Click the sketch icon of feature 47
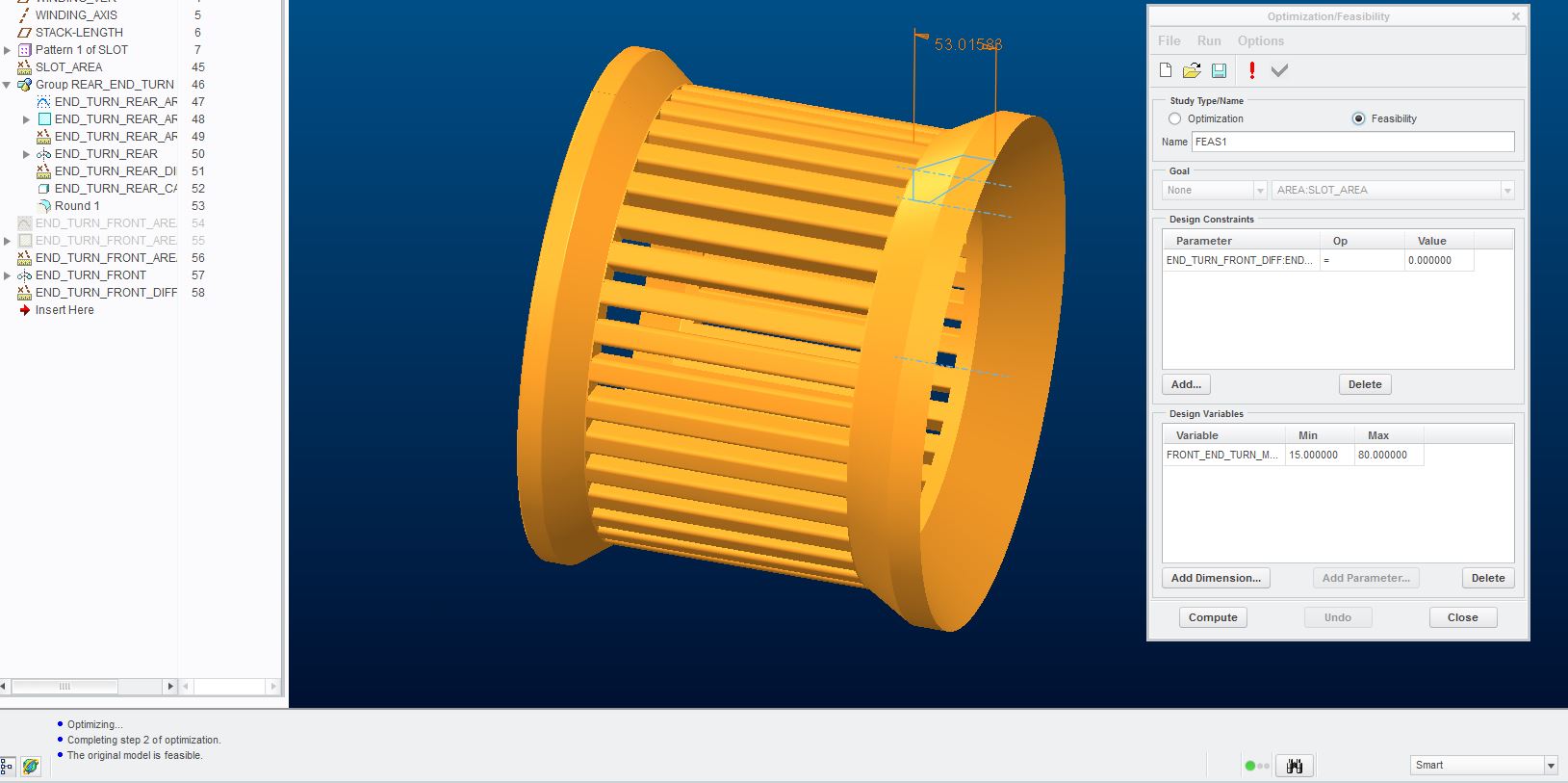Image resolution: width=1568 pixels, height=783 pixels. point(43,102)
